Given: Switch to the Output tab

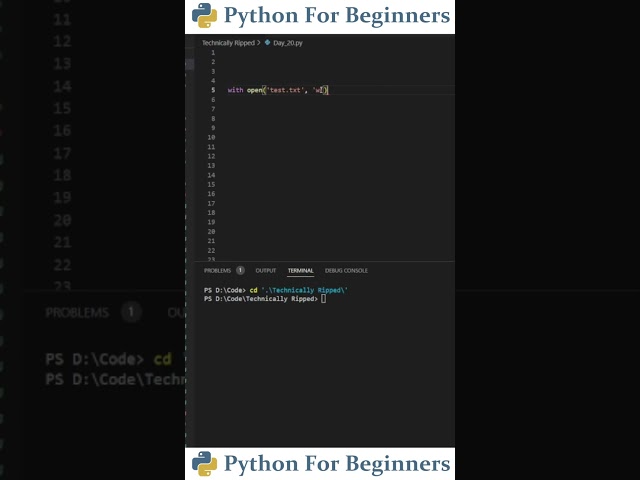Looking at the screenshot, I should point(266,271).
